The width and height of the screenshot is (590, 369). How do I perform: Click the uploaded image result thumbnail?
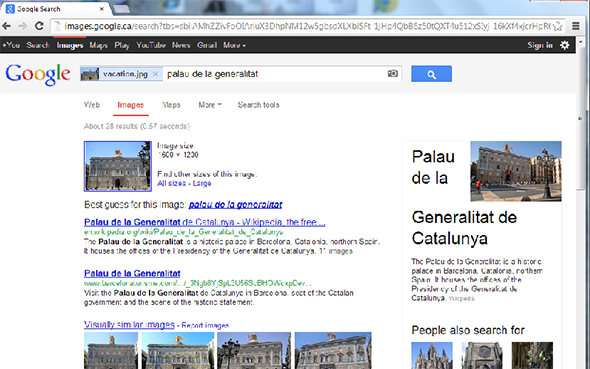(118, 166)
